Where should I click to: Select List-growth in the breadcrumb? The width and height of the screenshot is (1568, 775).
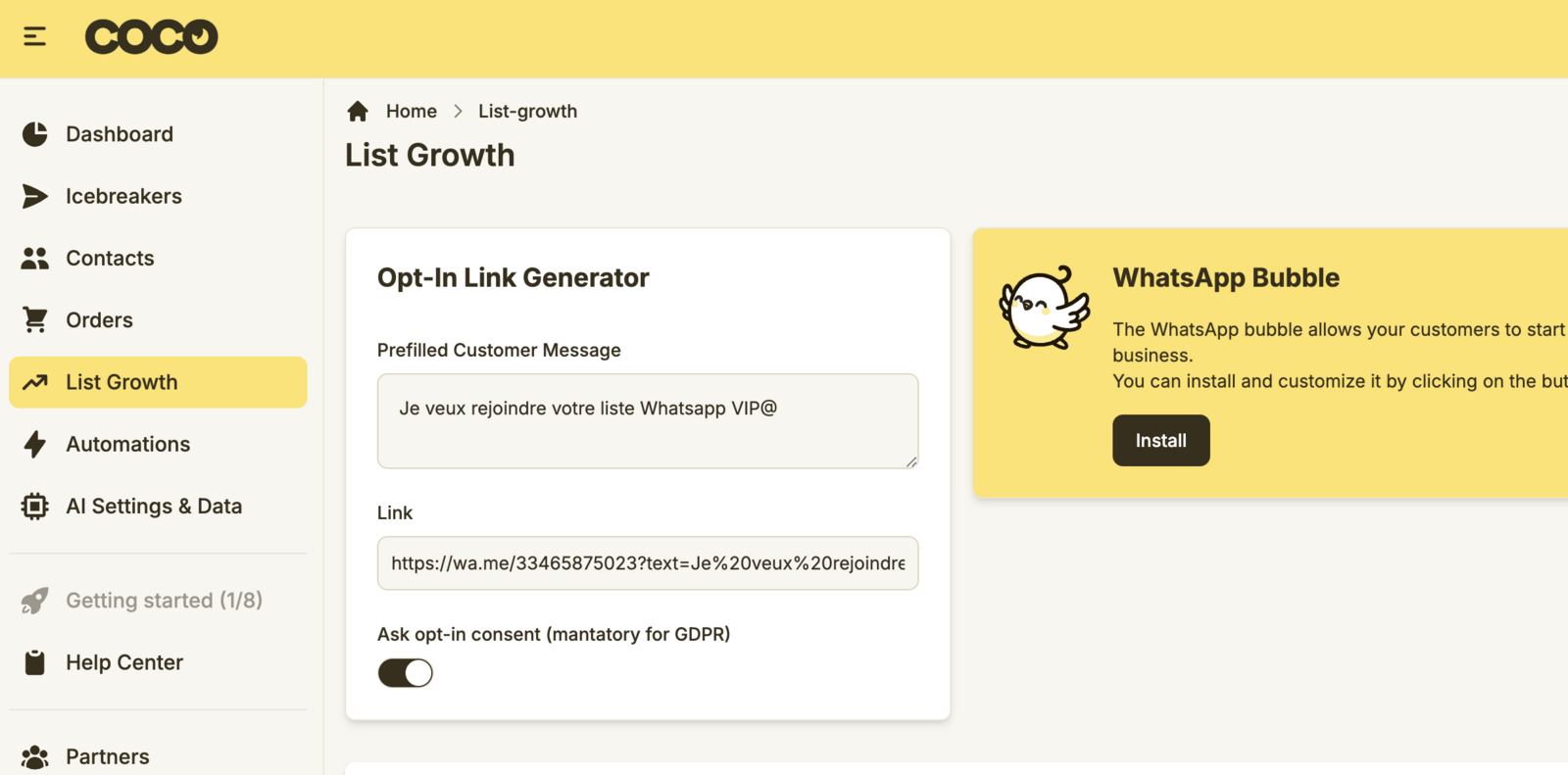527,111
